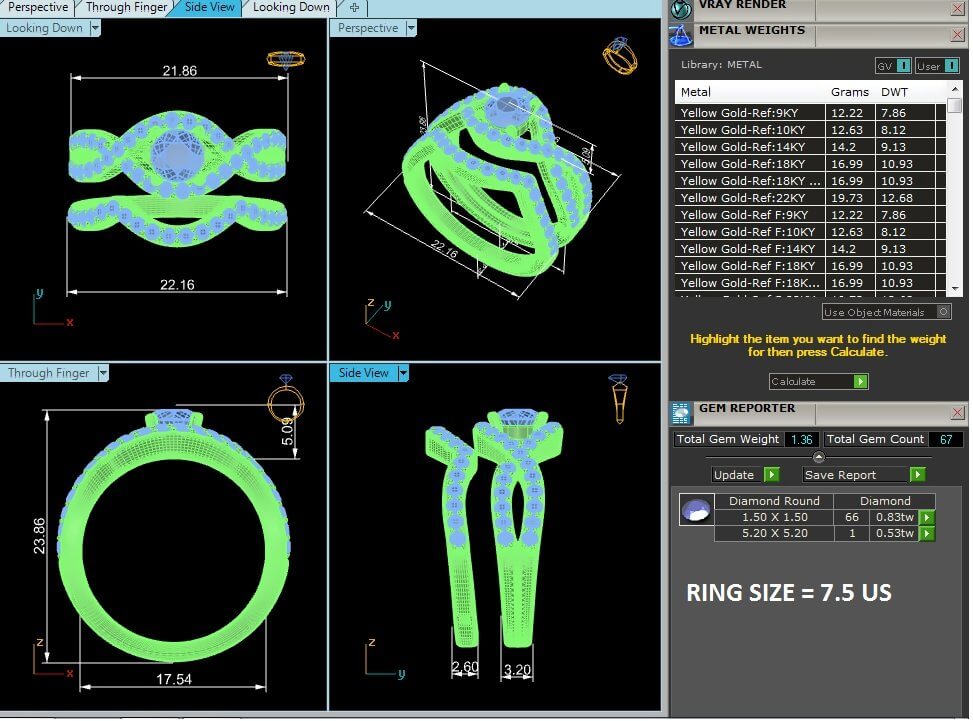Click the ring view icon in Perspective viewport
This screenshot has width=973, height=721.
click(619, 55)
